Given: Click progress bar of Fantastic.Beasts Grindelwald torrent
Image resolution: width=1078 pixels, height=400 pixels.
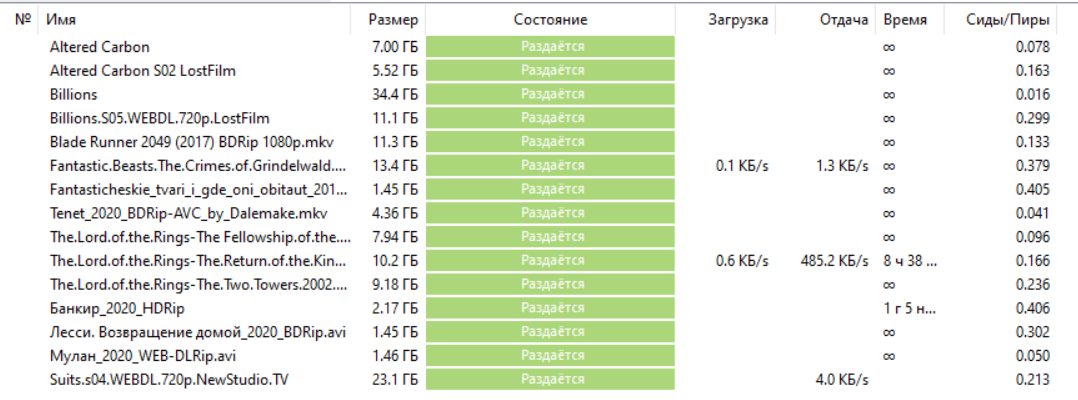Looking at the screenshot, I should [552, 166].
